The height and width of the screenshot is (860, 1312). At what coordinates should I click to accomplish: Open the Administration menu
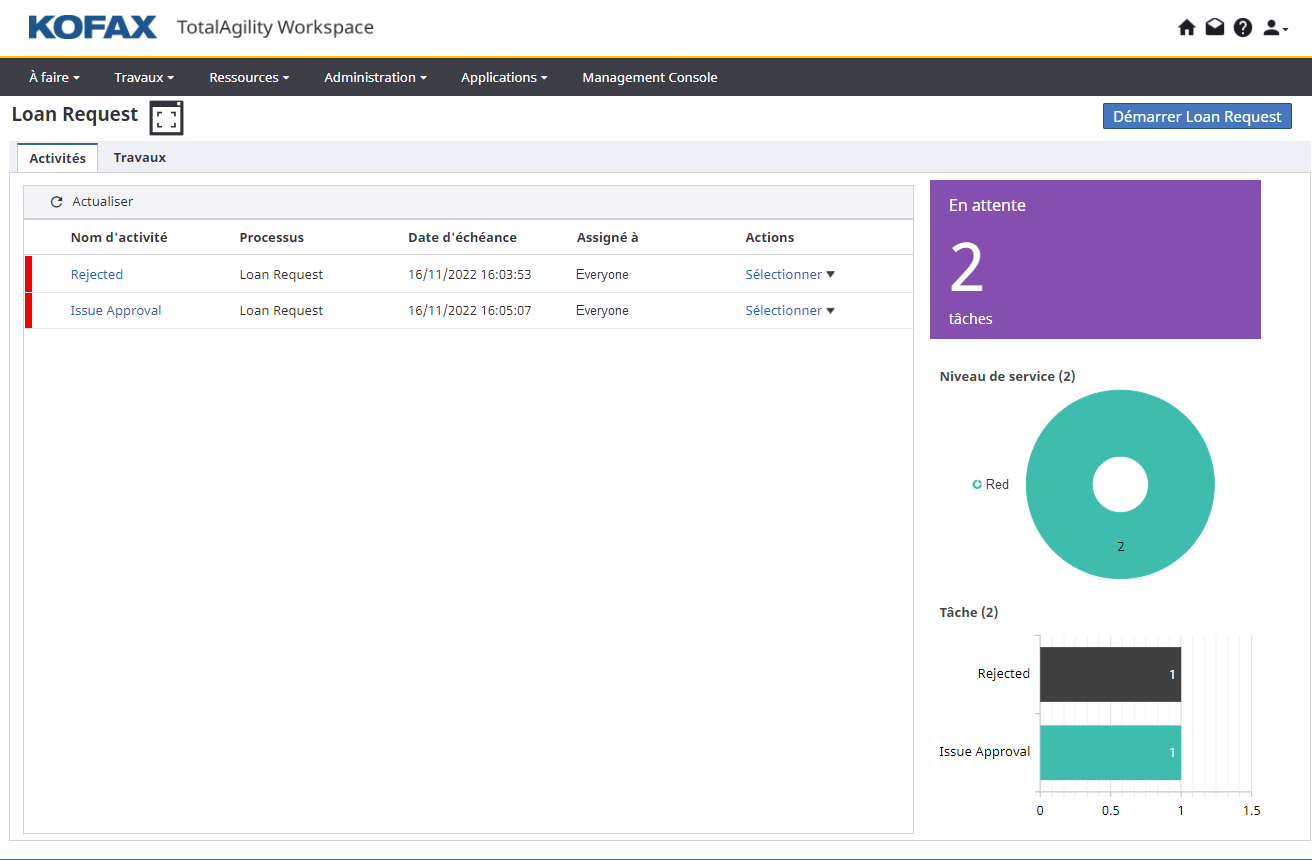click(x=375, y=77)
